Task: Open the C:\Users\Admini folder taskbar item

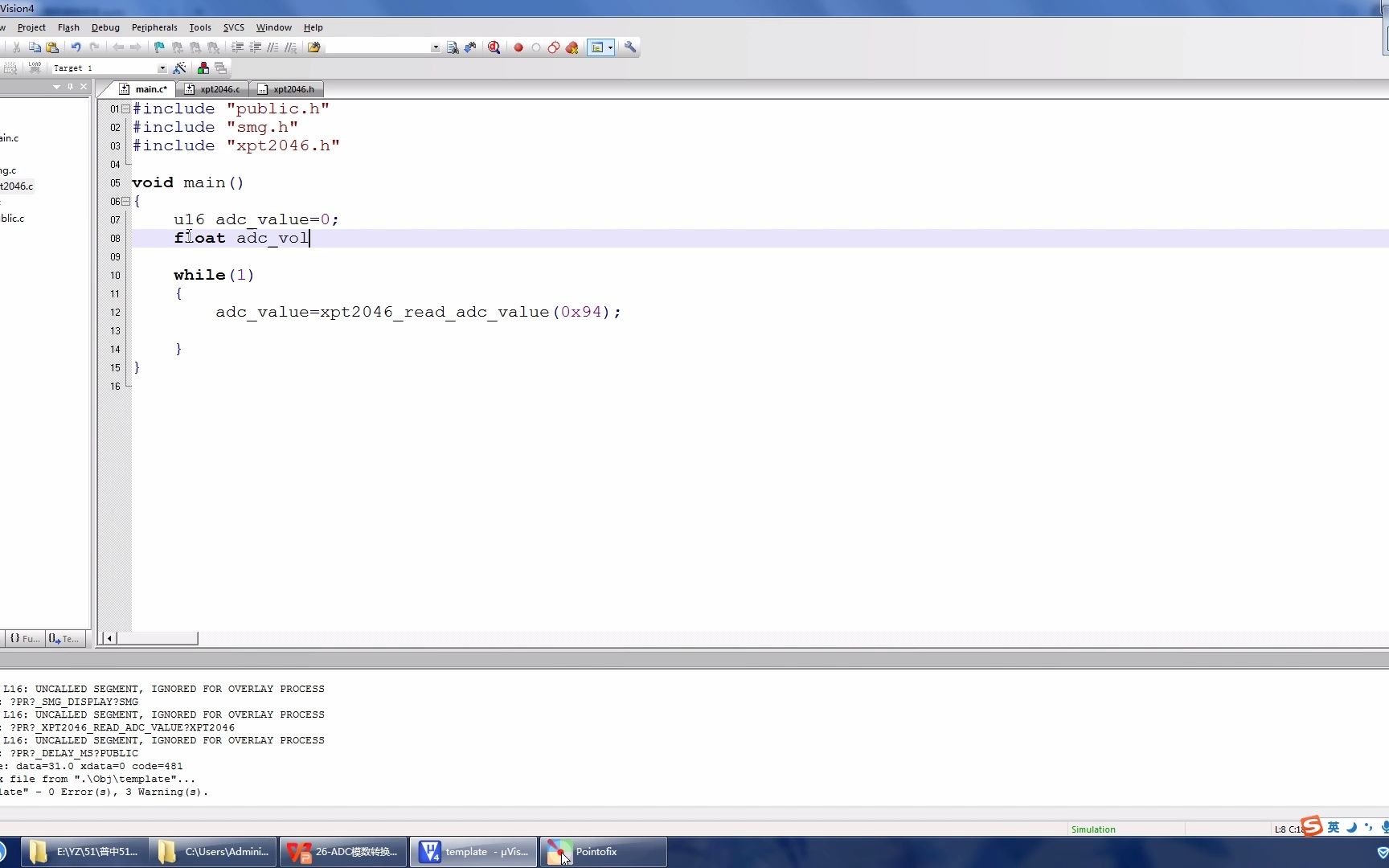Action: pos(212,852)
